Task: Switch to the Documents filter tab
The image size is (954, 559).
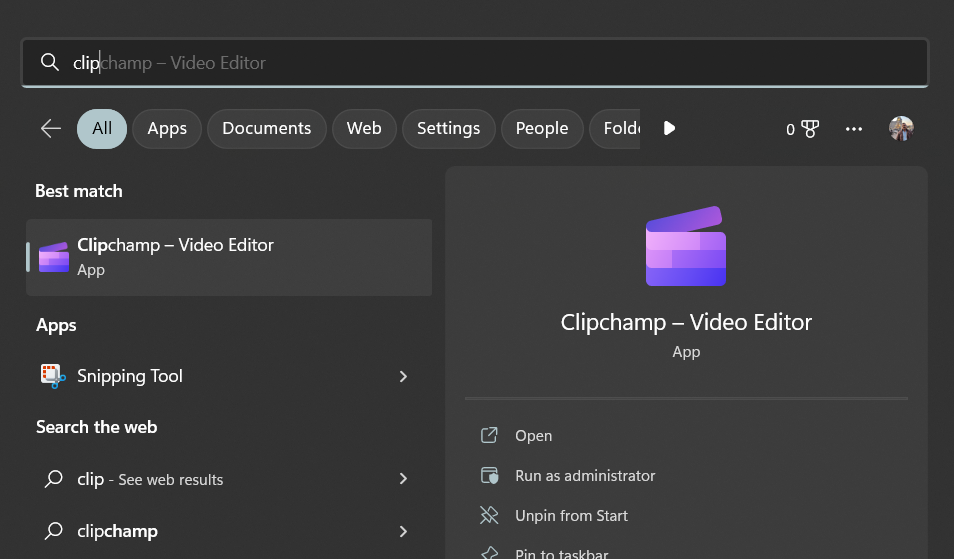Action: click(266, 128)
